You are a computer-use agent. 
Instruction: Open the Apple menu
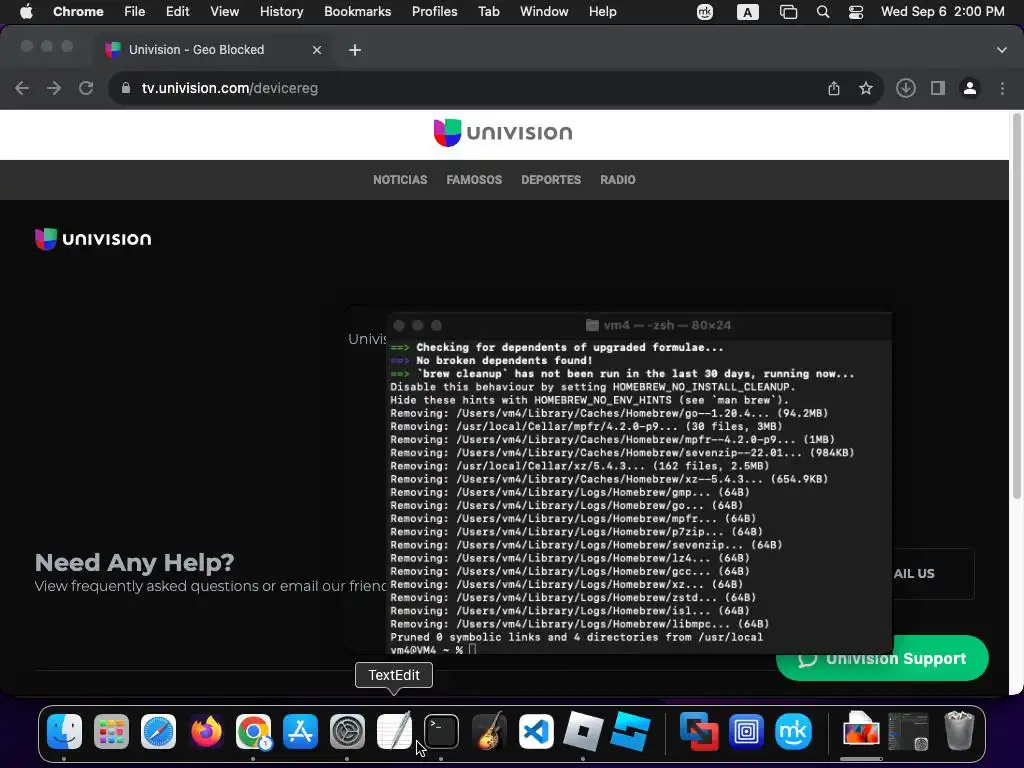click(26, 12)
